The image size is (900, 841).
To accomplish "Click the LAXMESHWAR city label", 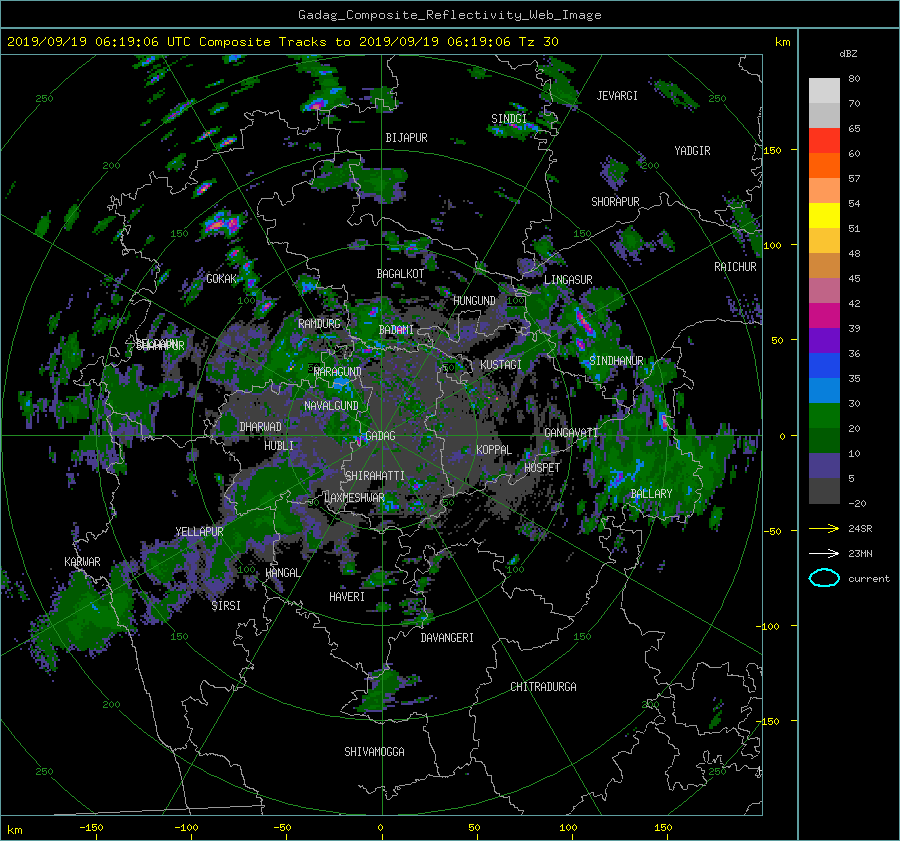I will tap(354, 498).
